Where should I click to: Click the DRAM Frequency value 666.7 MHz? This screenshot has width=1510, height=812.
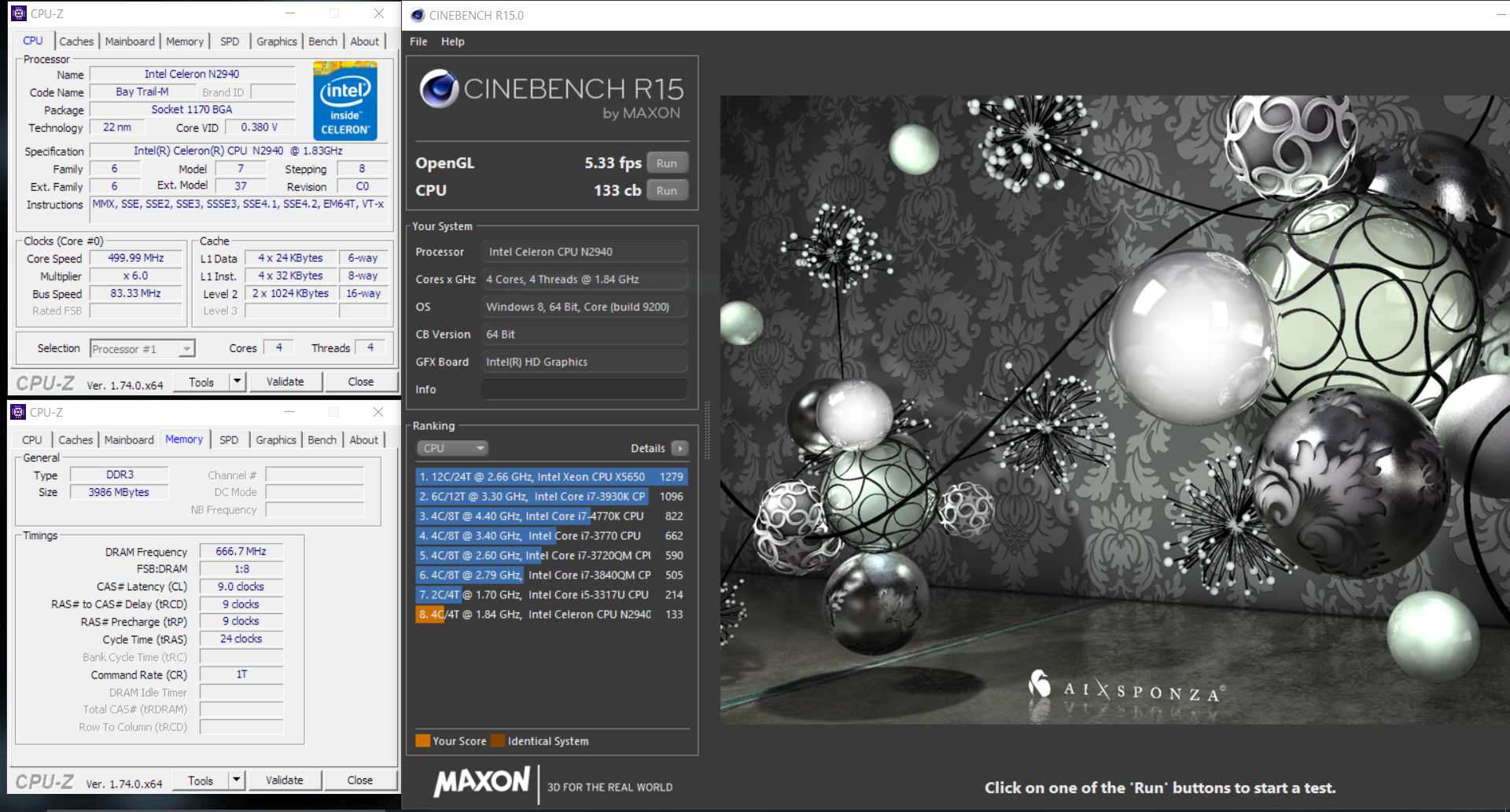click(241, 551)
